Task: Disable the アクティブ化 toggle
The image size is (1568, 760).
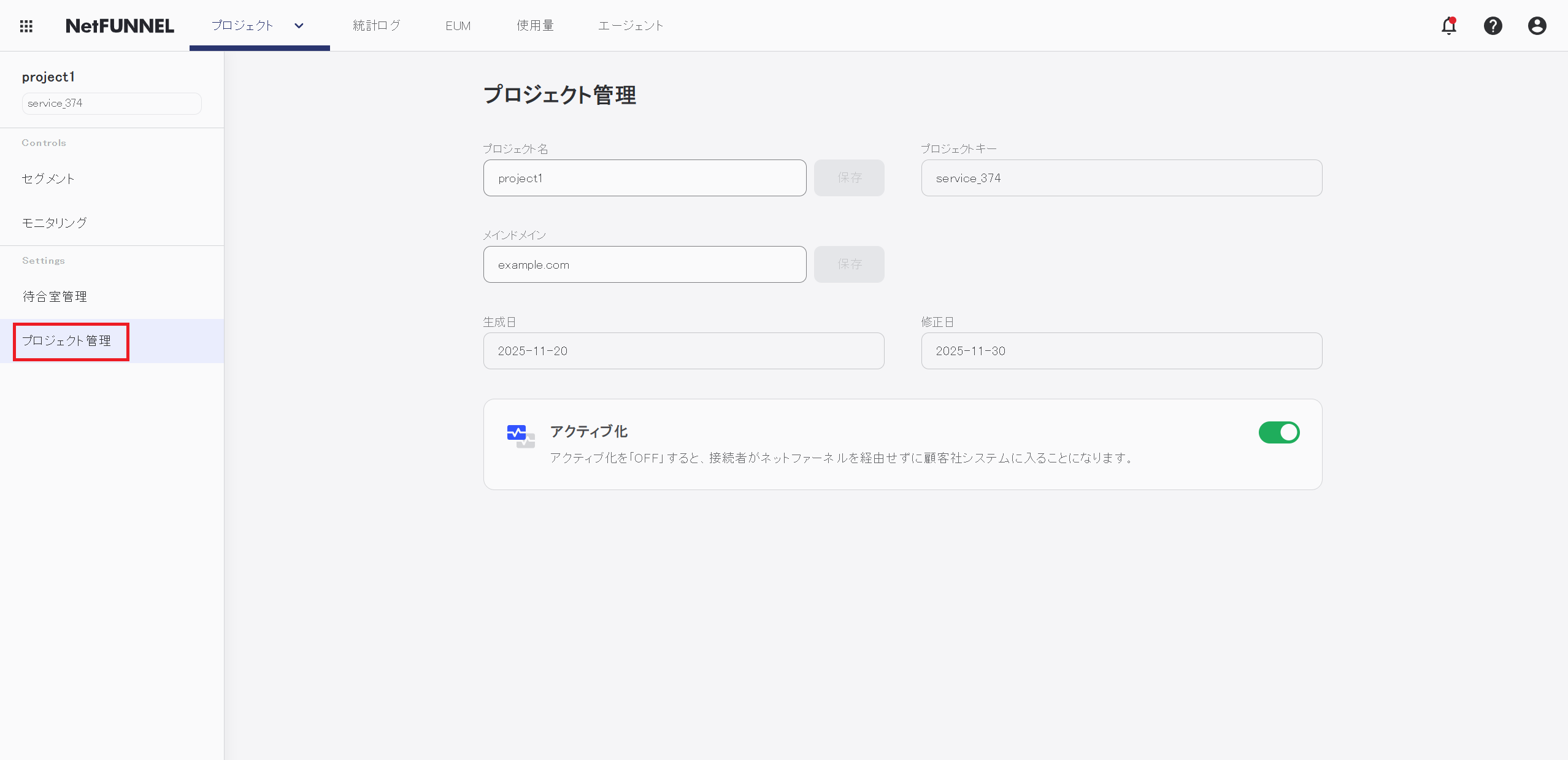Action: click(x=1280, y=432)
